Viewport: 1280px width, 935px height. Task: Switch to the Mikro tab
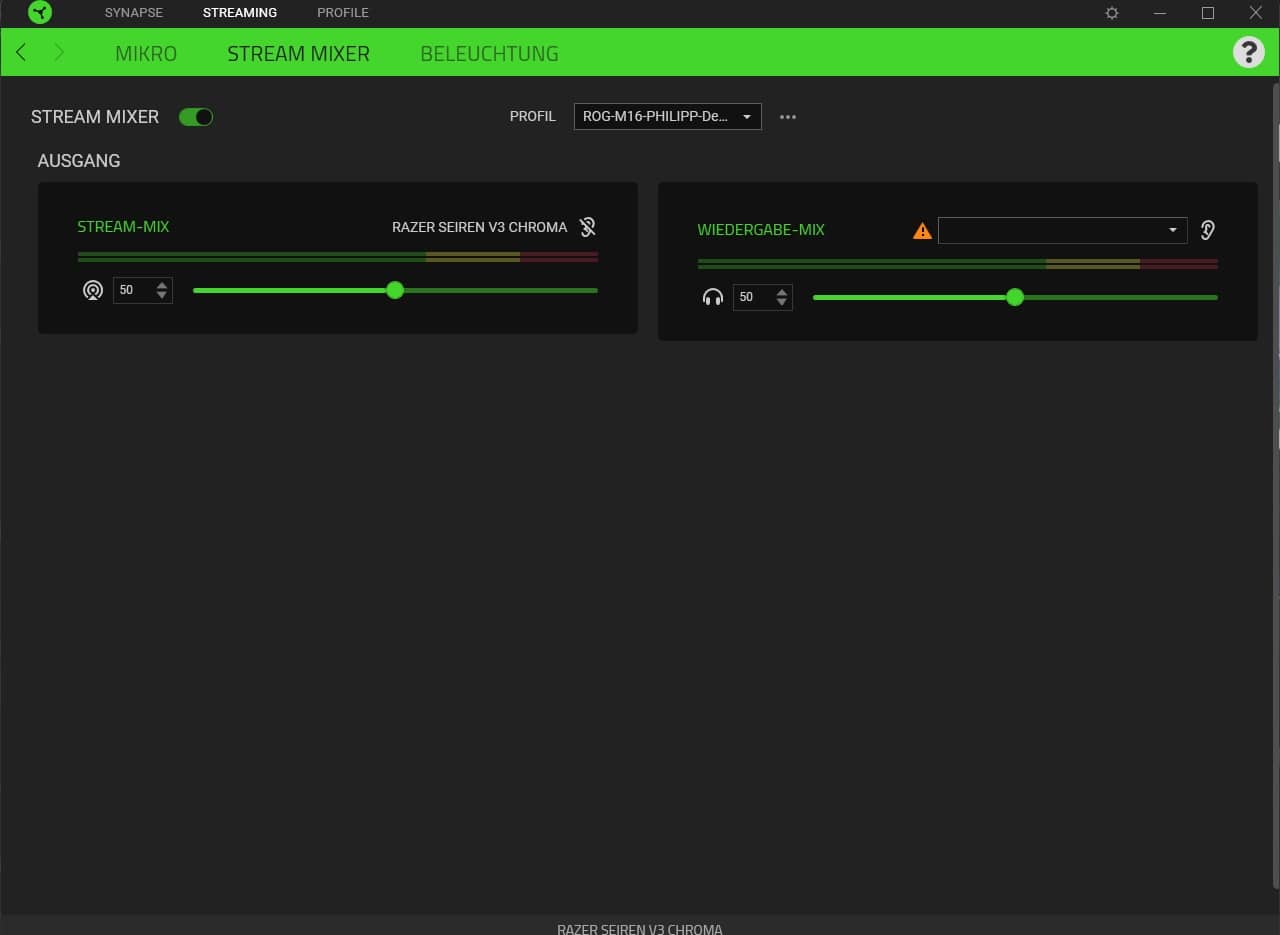click(146, 53)
